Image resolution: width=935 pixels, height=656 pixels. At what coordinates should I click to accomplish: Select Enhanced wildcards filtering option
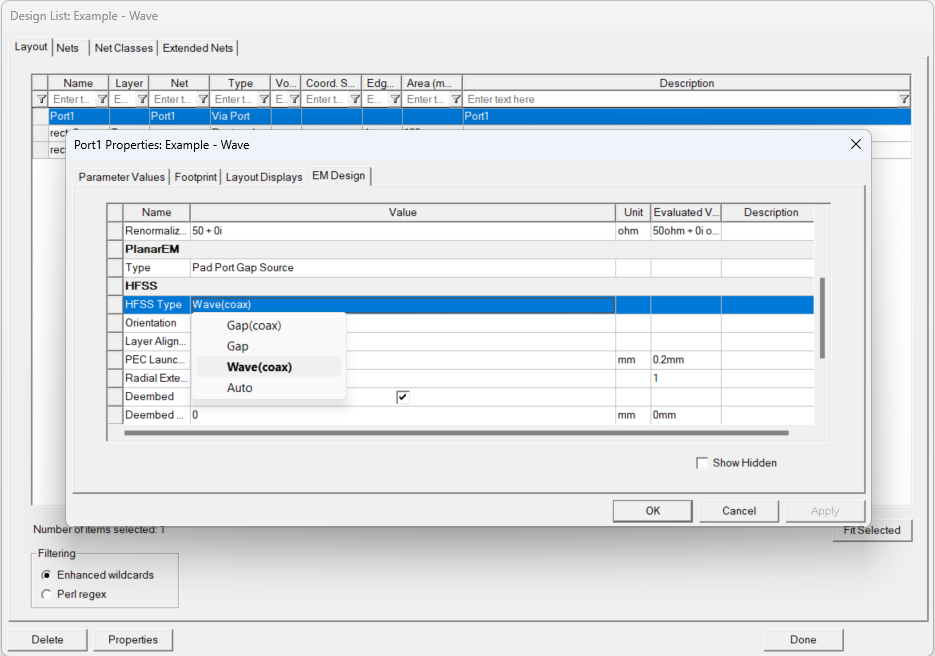point(47,575)
